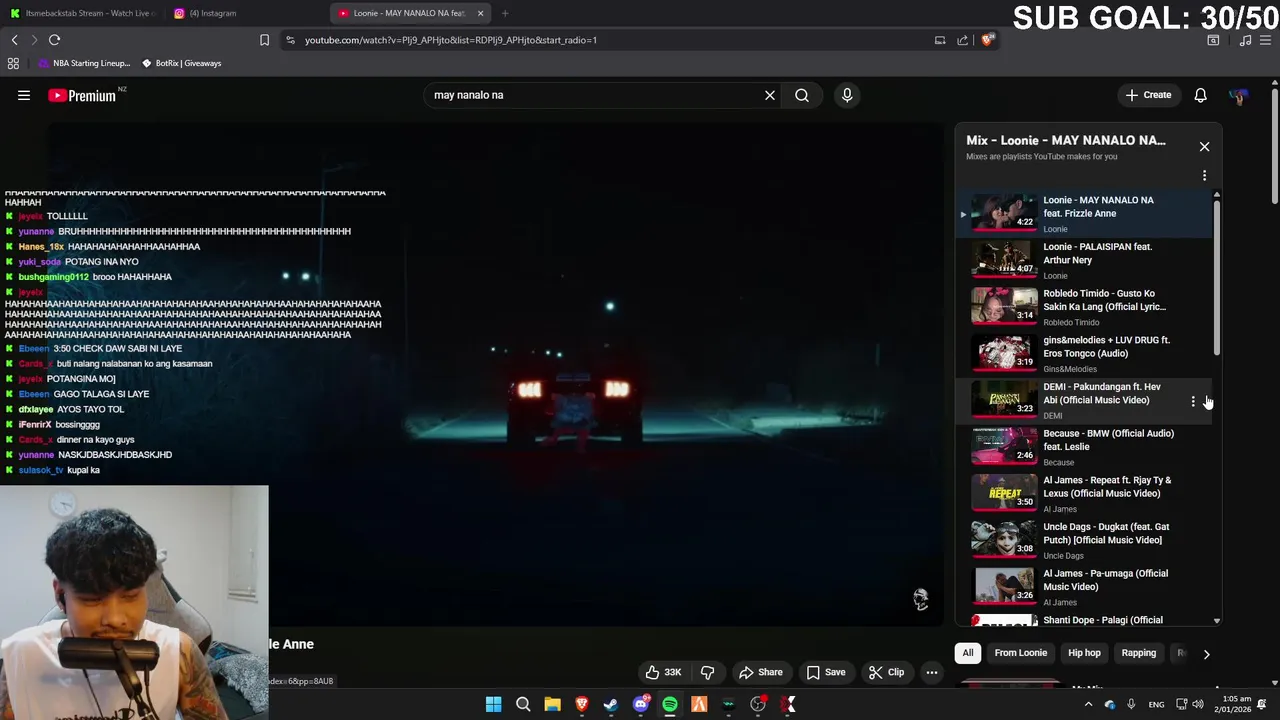Viewport: 1280px width, 720px height.
Task: Select the Hip hop chip
Action: click(1084, 653)
